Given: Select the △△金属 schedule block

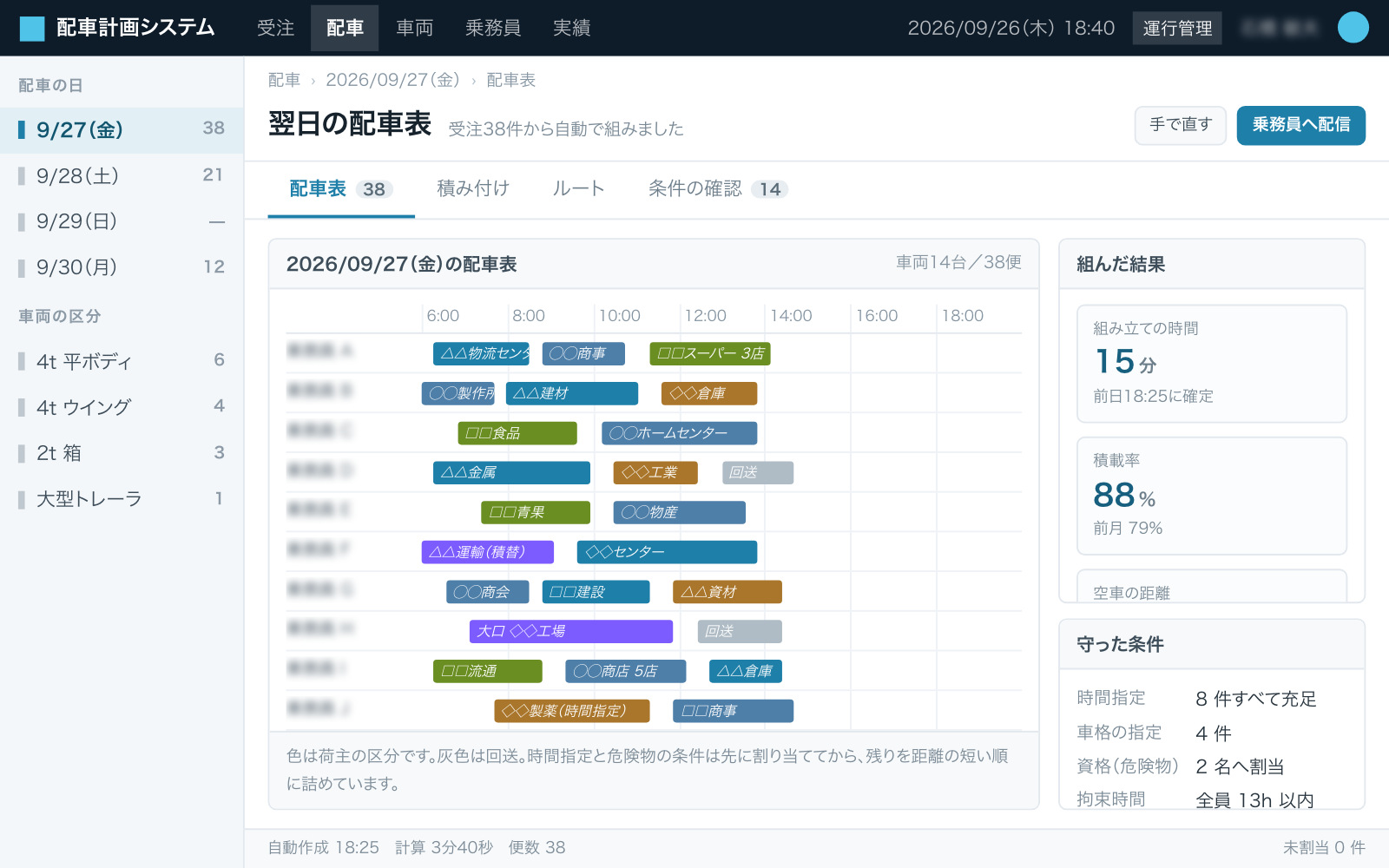Looking at the screenshot, I should (x=511, y=473).
